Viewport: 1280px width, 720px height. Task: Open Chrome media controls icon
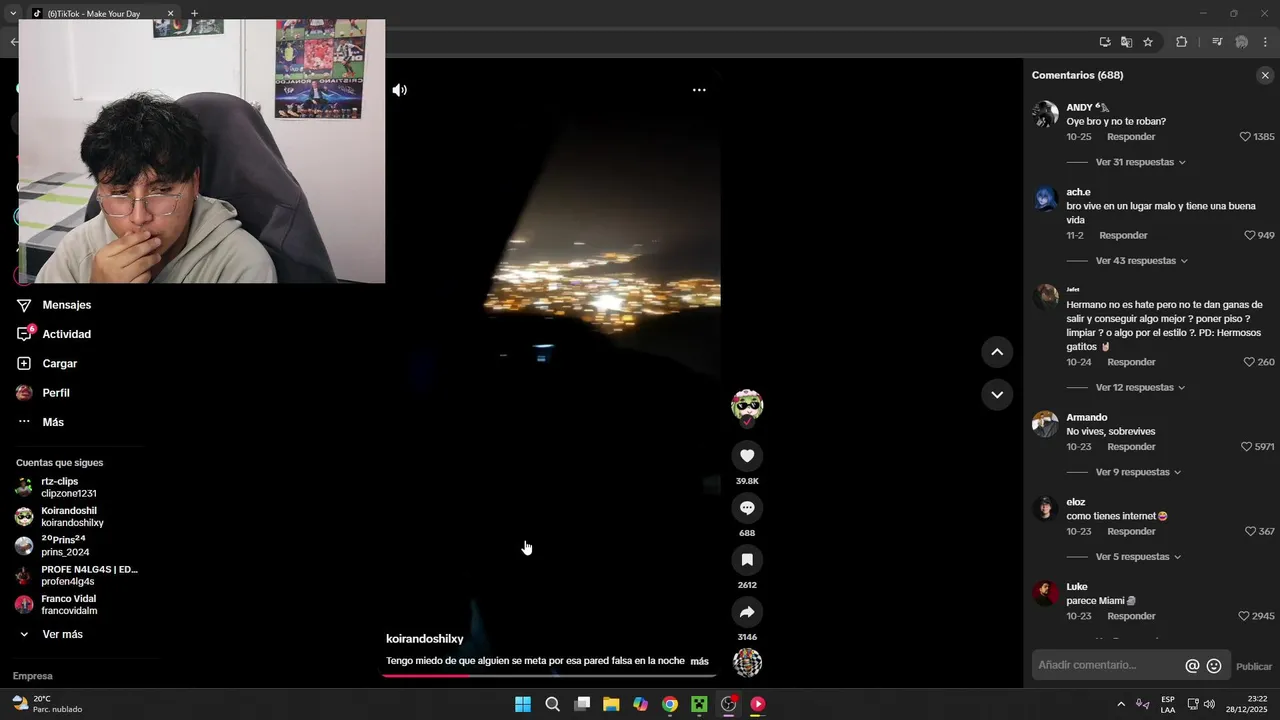click(x=1217, y=42)
